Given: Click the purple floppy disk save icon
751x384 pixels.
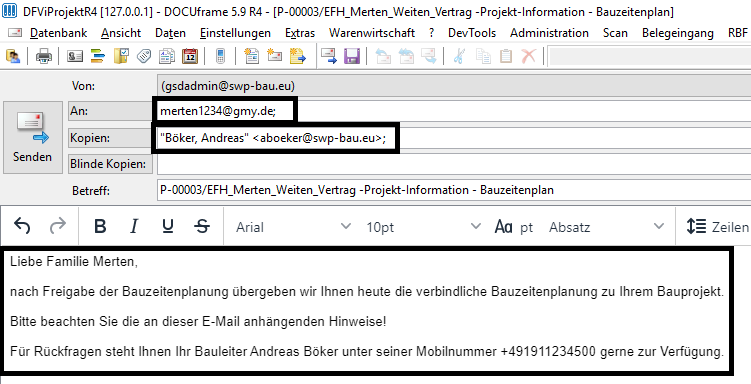Looking at the screenshot, I should point(352,56).
